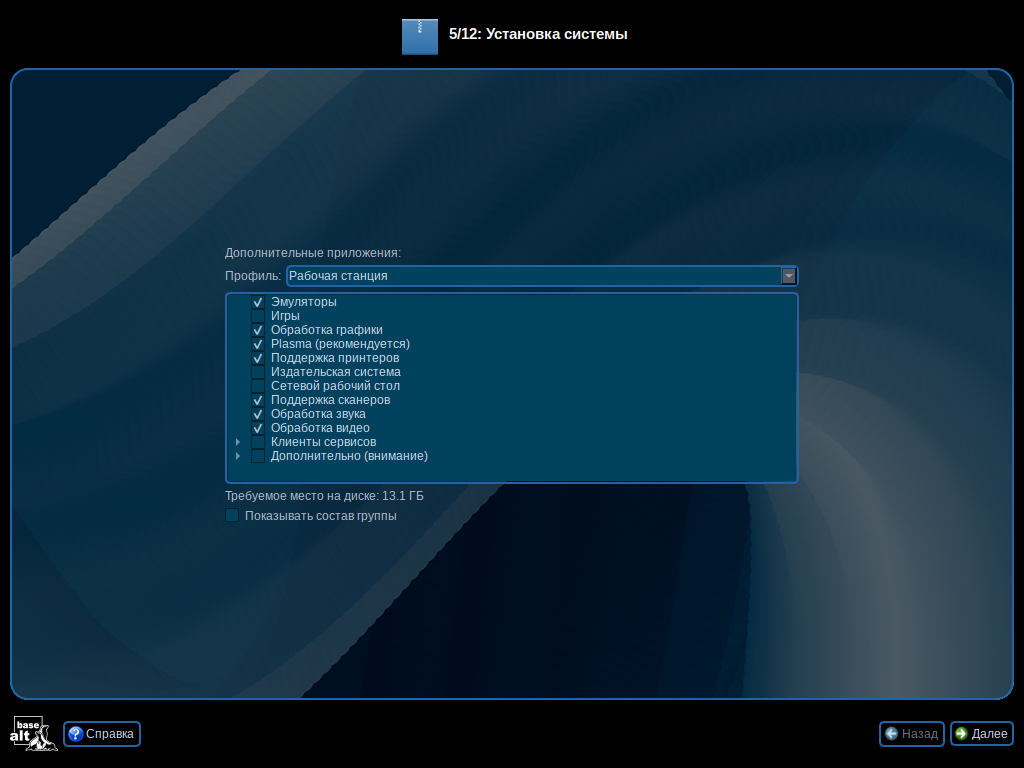Click the ALT Linux logo in the corner
1024x768 pixels.
point(33,733)
